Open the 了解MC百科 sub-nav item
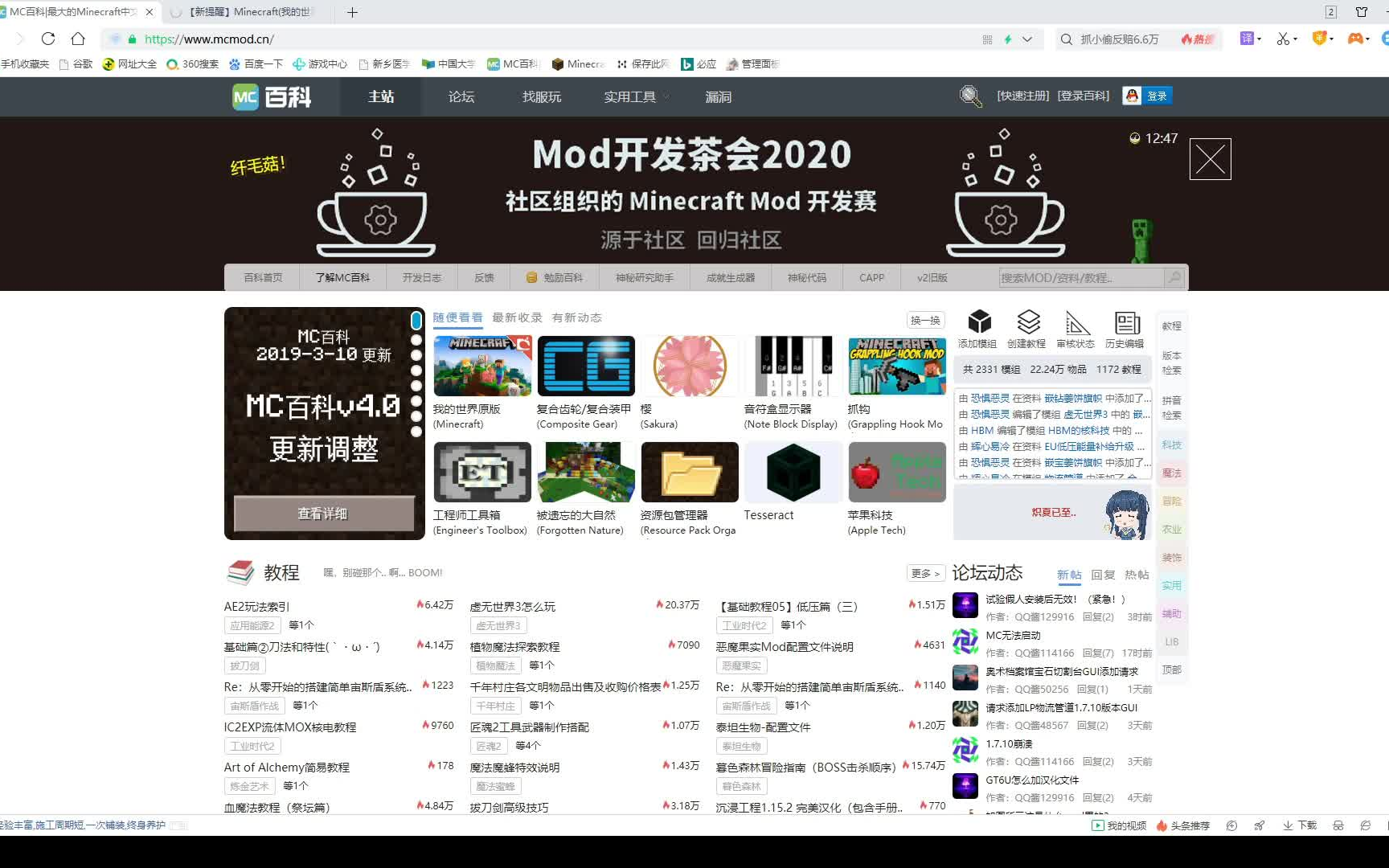This screenshot has height=868, width=1389. (x=342, y=277)
